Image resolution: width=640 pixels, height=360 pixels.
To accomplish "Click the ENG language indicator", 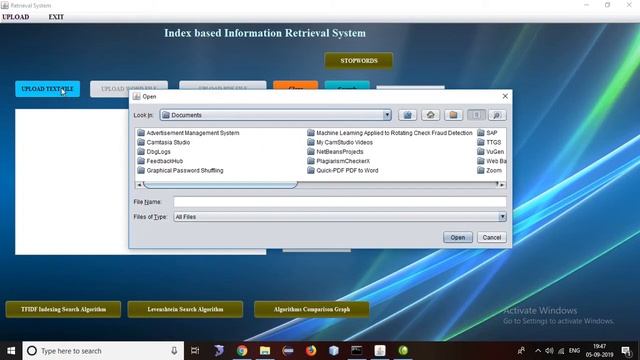I will click(x=574, y=351).
